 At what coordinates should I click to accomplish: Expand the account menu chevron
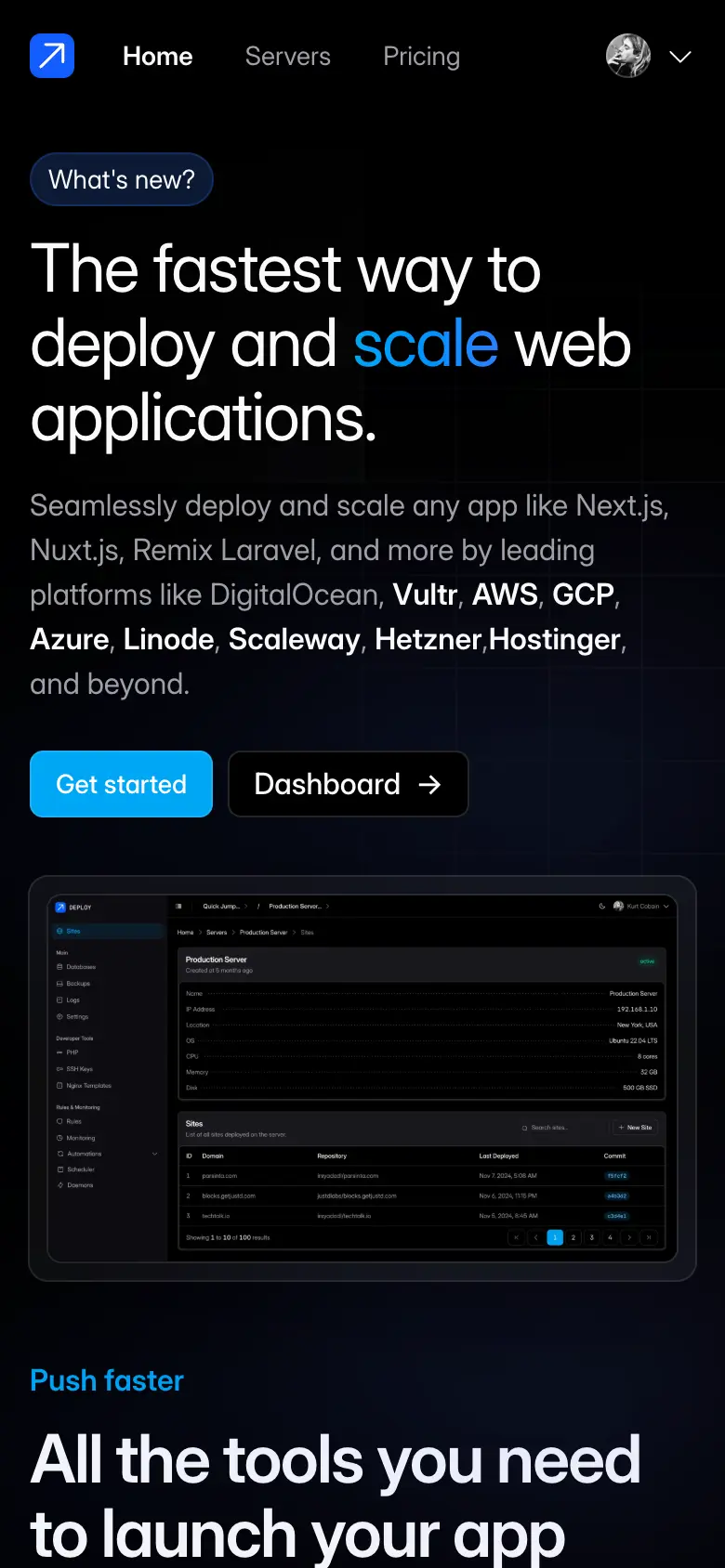click(680, 57)
